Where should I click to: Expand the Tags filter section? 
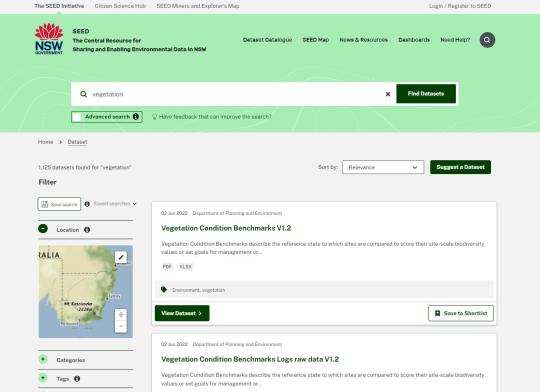coord(43,378)
